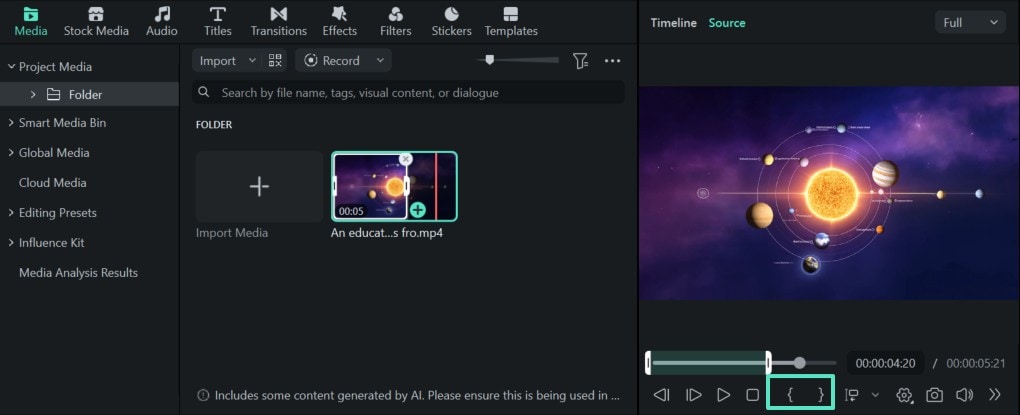Click the solar system preview image
The width and height of the screenshot is (1020, 415).
point(829,193)
